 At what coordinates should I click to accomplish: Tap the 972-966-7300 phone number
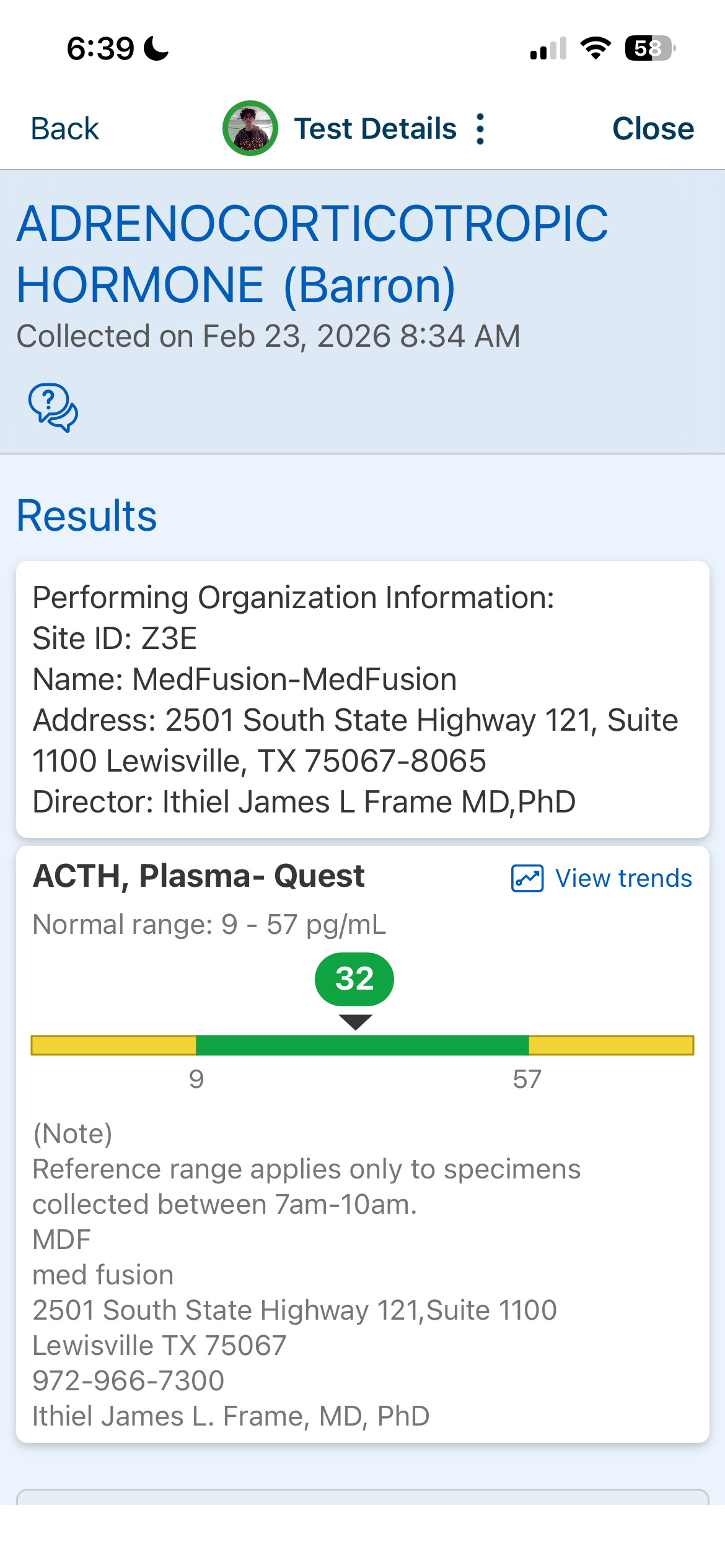point(128,1380)
